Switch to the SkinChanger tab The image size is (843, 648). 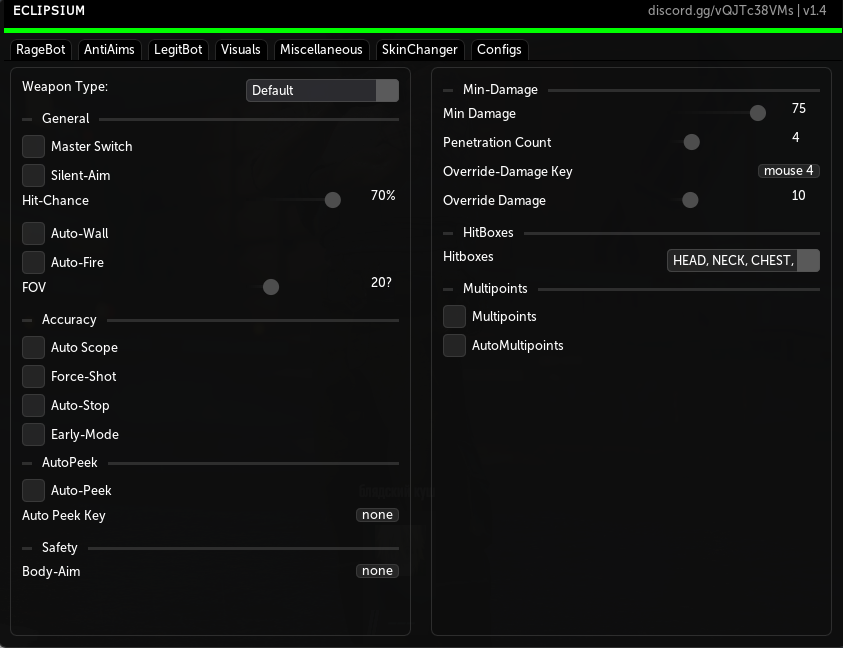pyautogui.click(x=419, y=49)
